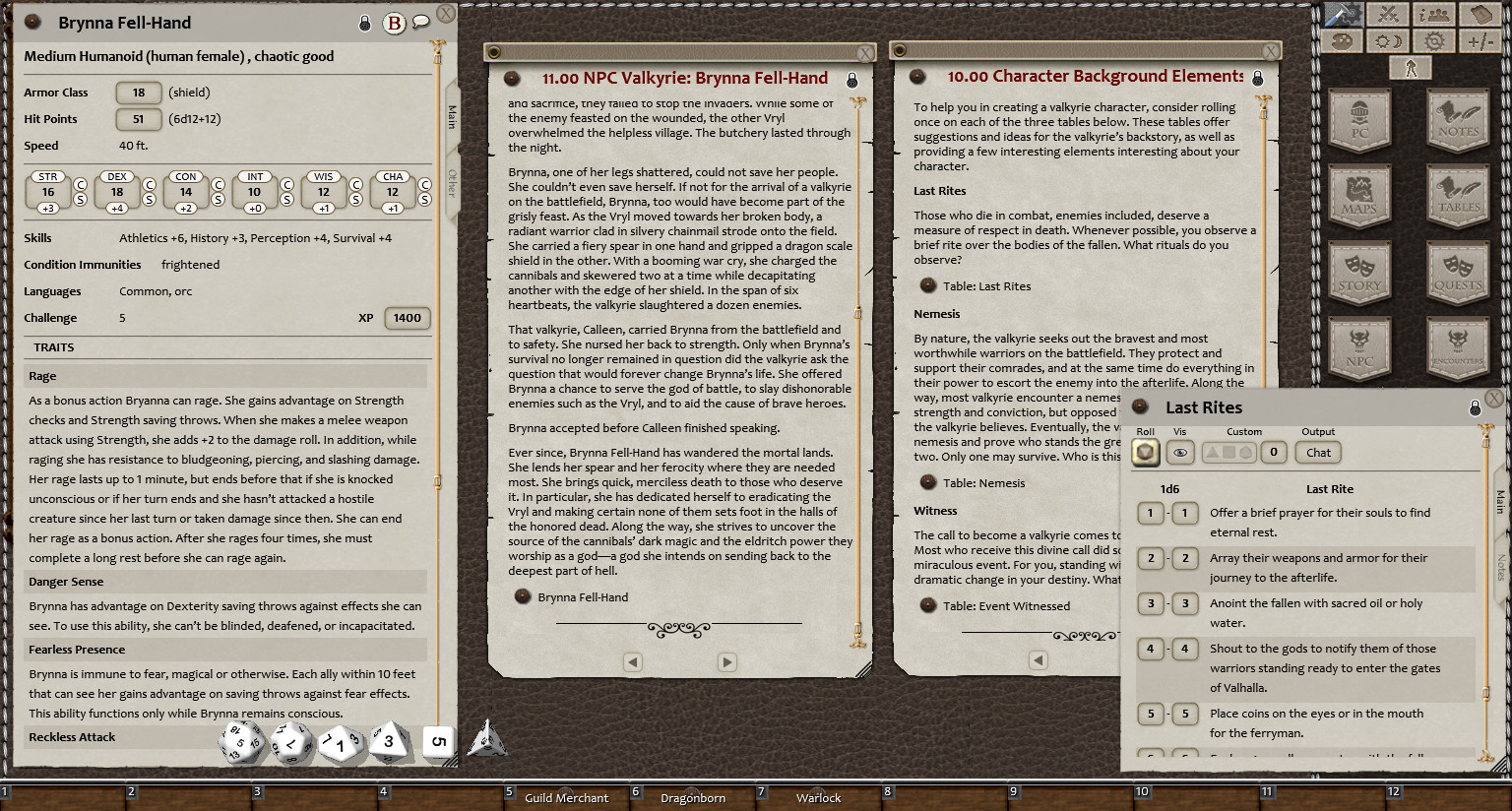The image size is (1512, 811).
Task: Open the Combat Tracker crossed-swords icon
Action: click(x=1388, y=15)
